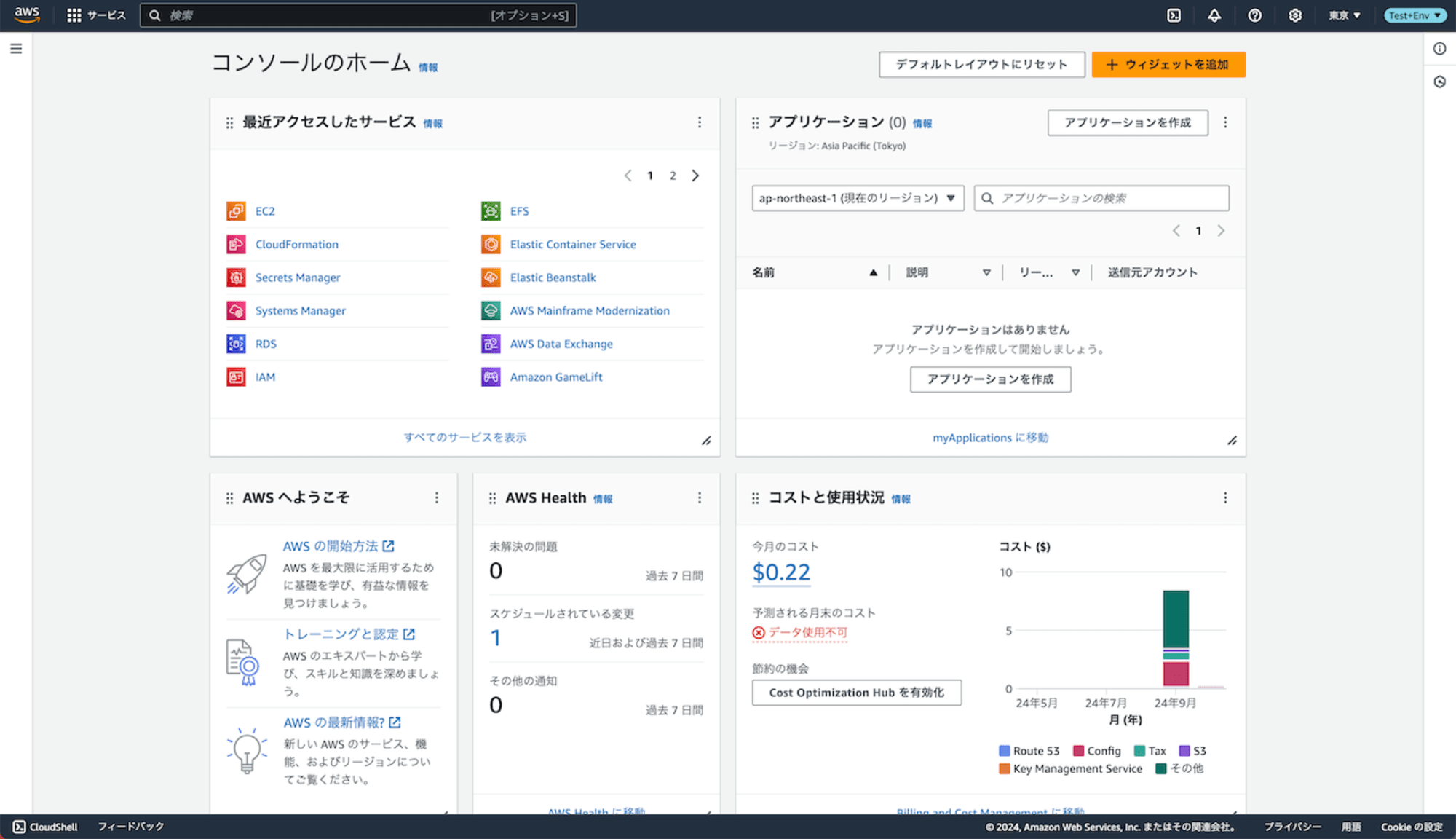
Task: Click the hexagon icon on the right edge
Action: [x=1439, y=82]
